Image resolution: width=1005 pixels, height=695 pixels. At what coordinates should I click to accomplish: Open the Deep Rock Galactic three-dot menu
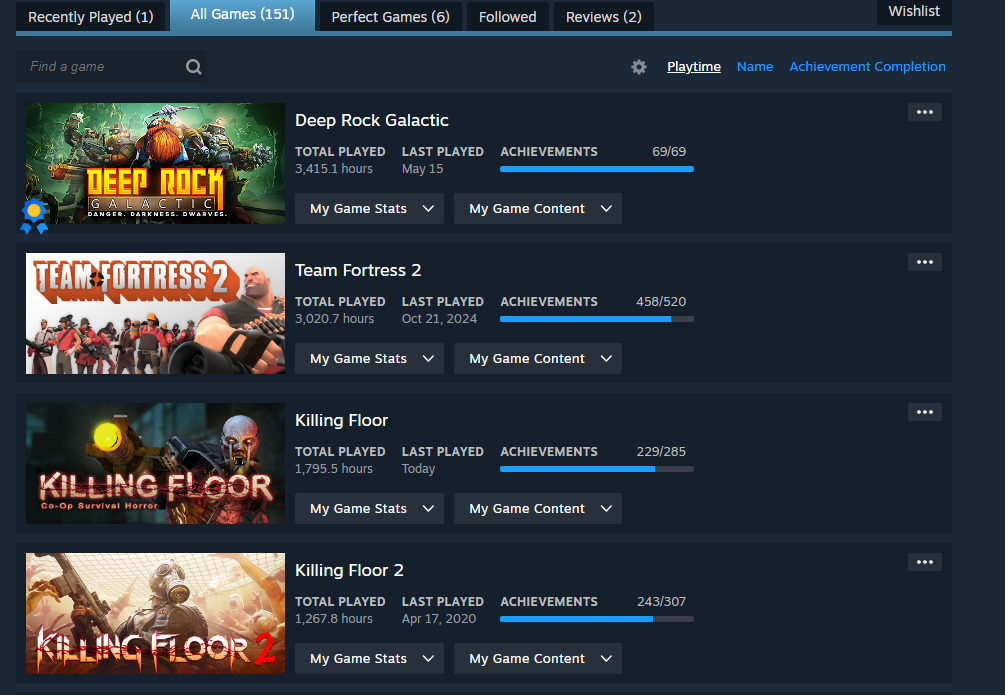coord(924,112)
